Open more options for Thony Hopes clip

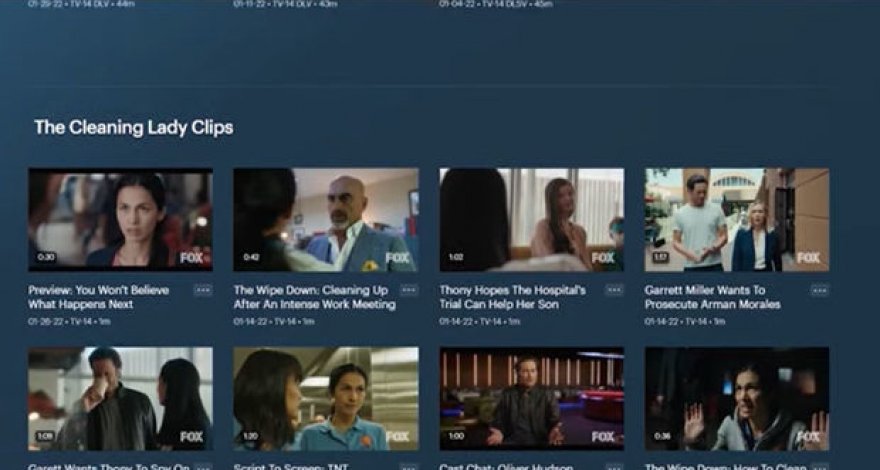click(614, 290)
